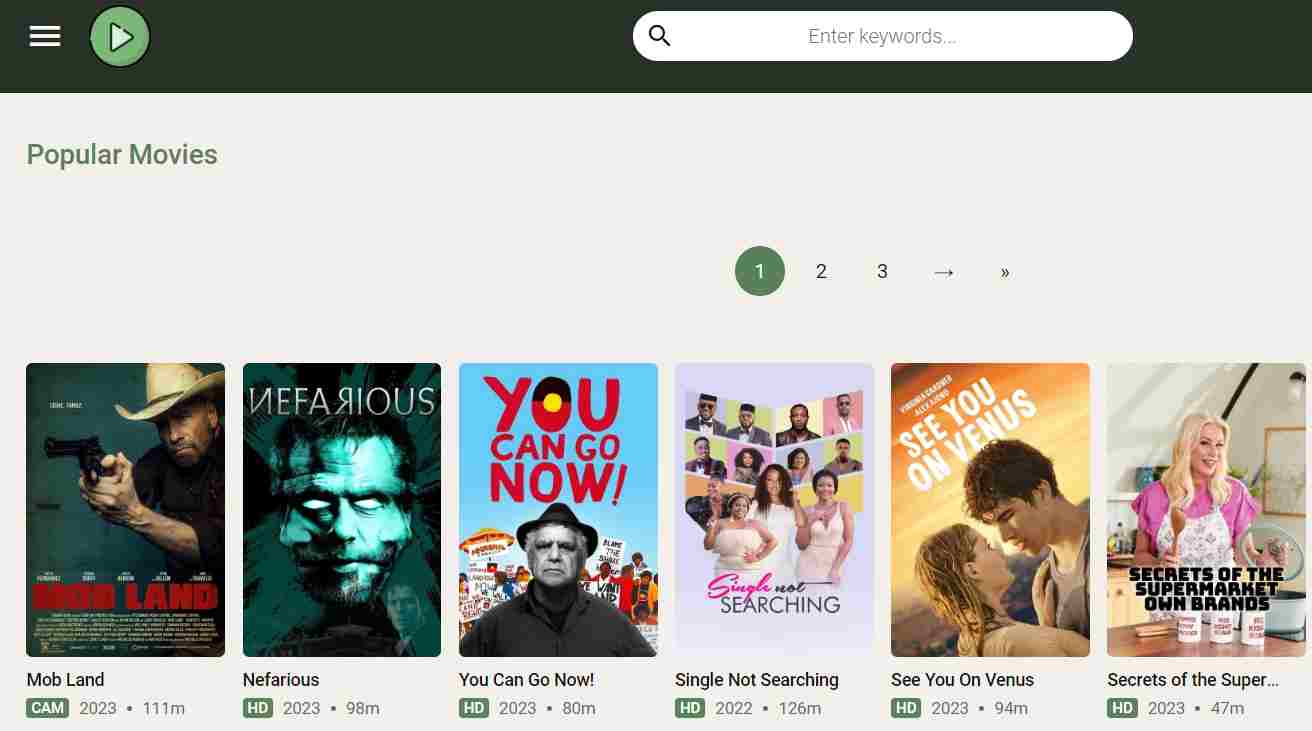
Task: Click the Nefarious title link
Action: [x=281, y=680]
